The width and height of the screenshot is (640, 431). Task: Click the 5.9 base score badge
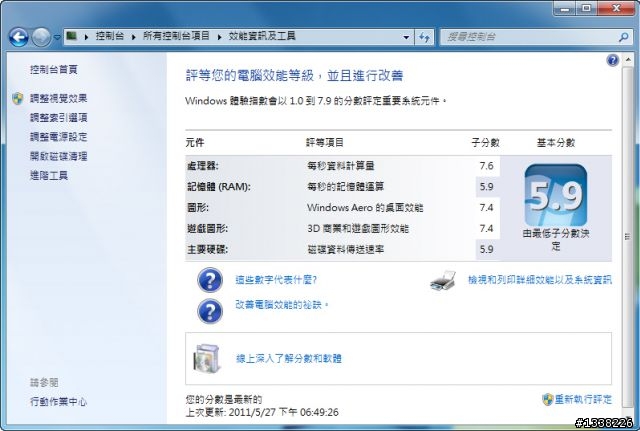pos(556,195)
